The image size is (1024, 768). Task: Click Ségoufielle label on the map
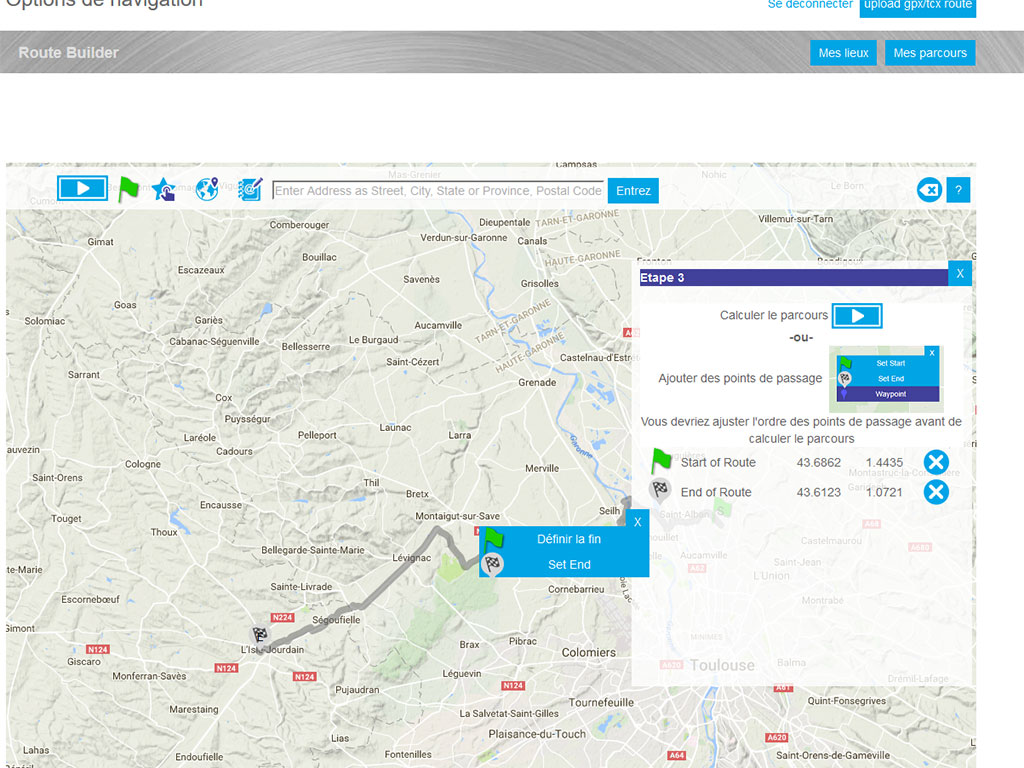336,620
